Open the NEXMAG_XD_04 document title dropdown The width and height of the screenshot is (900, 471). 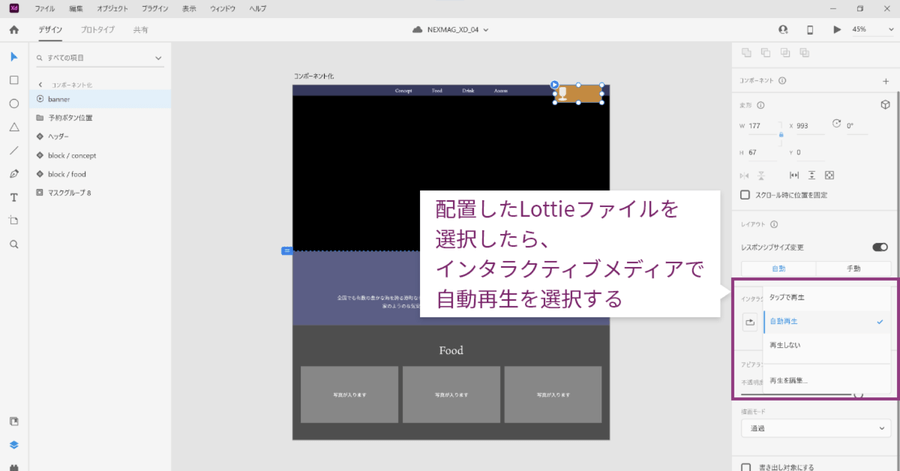click(x=451, y=30)
